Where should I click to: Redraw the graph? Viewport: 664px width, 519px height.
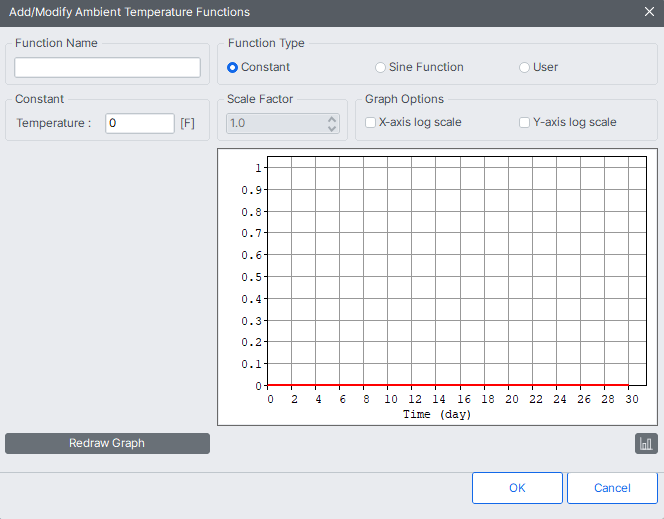click(108, 443)
